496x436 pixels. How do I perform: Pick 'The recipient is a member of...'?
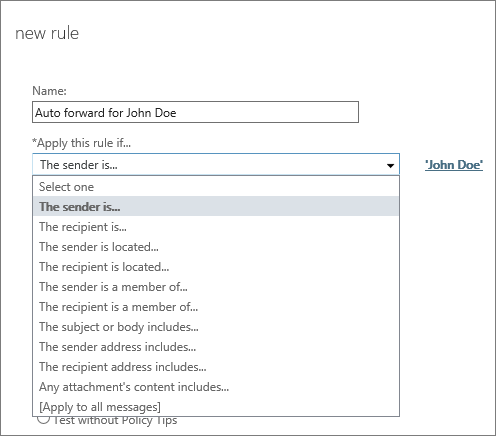click(216, 307)
